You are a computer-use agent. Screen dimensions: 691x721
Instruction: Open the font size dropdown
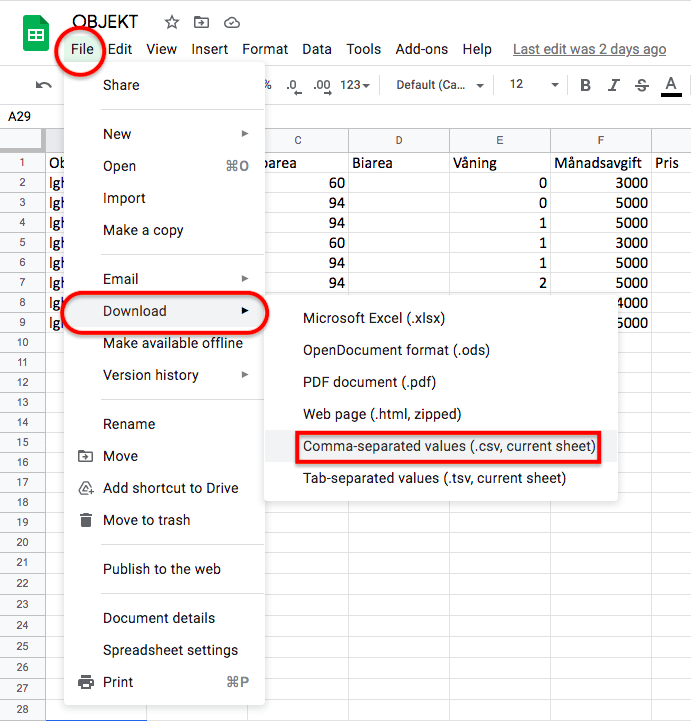(529, 85)
